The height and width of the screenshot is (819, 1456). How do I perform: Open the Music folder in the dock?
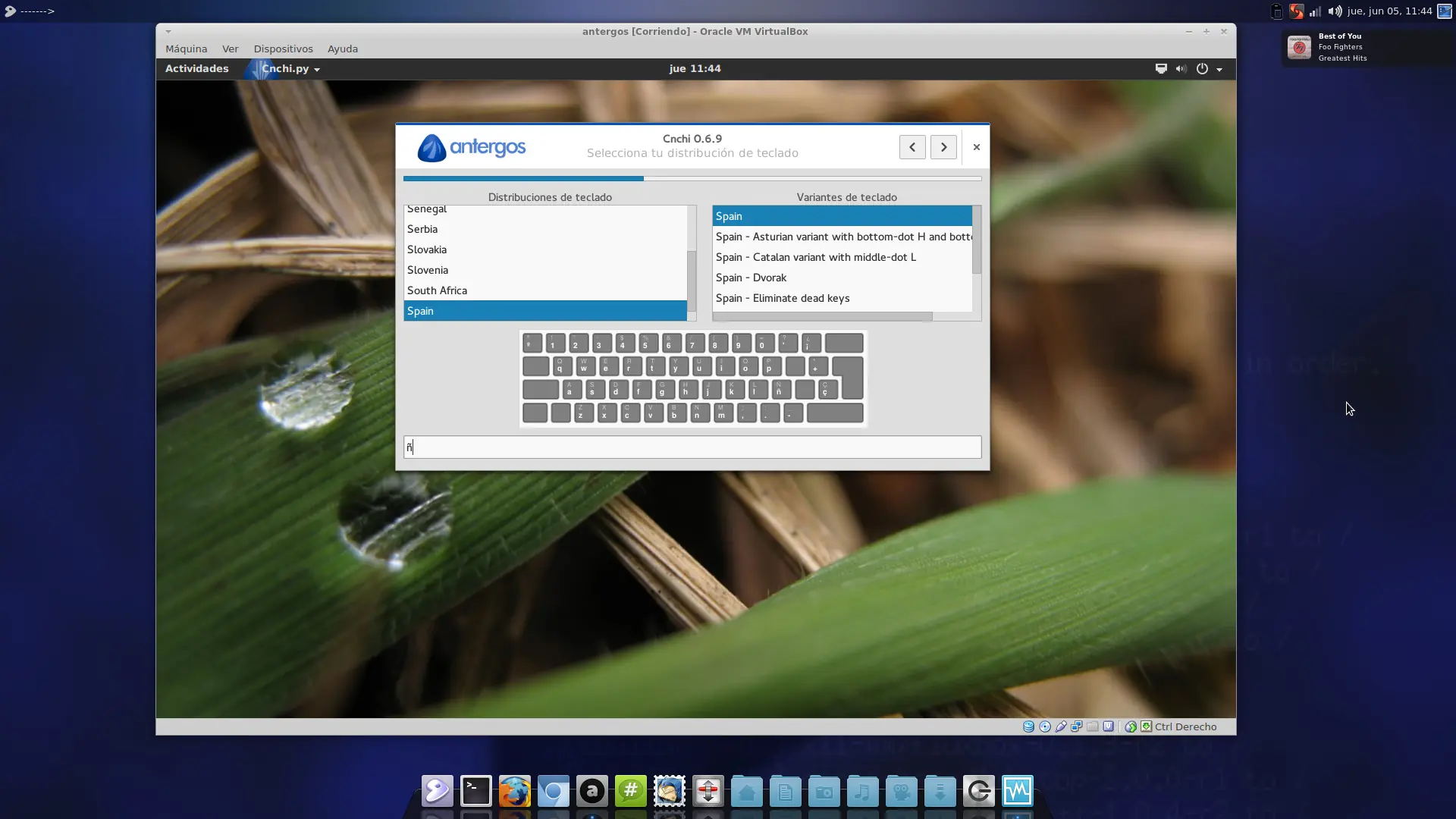click(x=863, y=791)
